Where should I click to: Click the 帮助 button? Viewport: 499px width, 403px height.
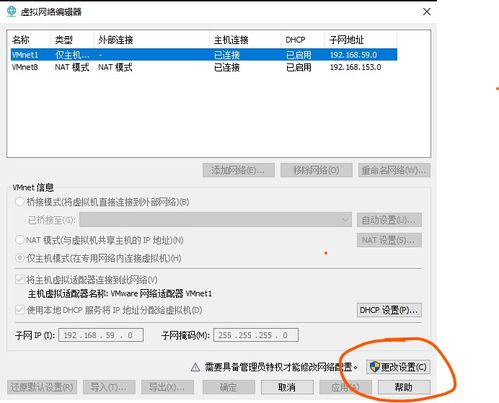pyautogui.click(x=404, y=387)
